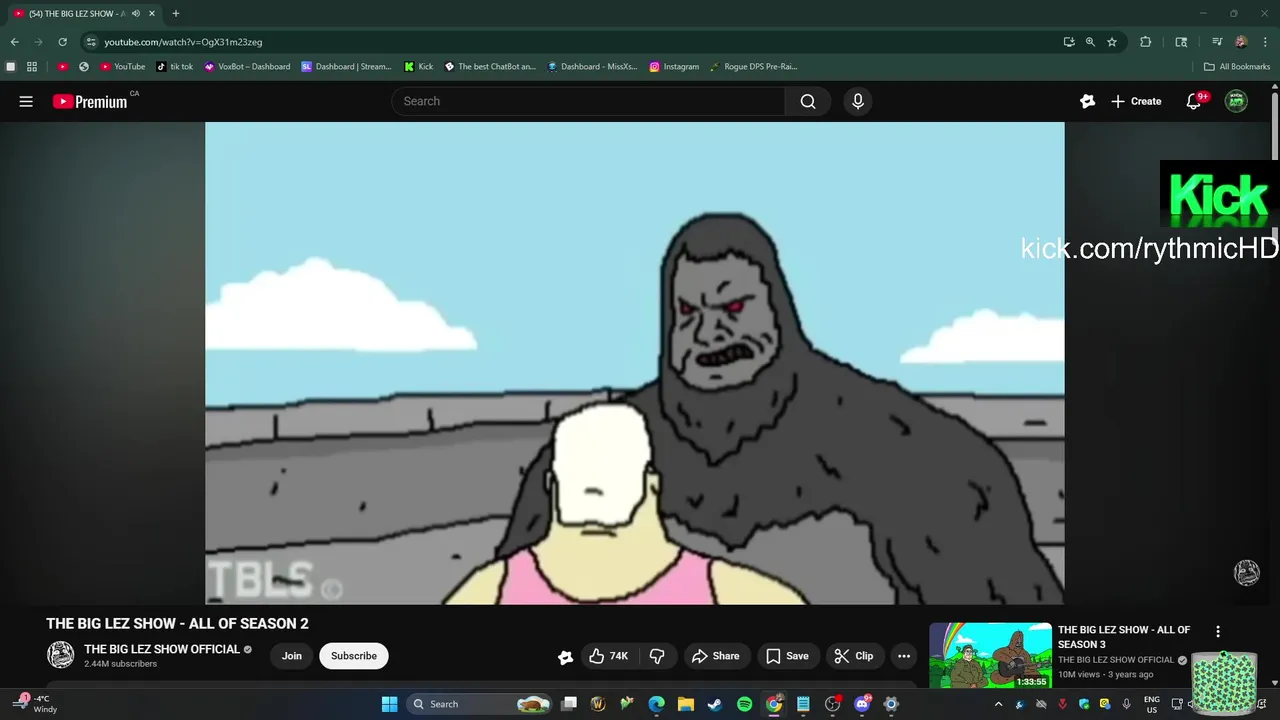1280x720 pixels.
Task: Mute tab using the speaker icon
Action: 136,13
